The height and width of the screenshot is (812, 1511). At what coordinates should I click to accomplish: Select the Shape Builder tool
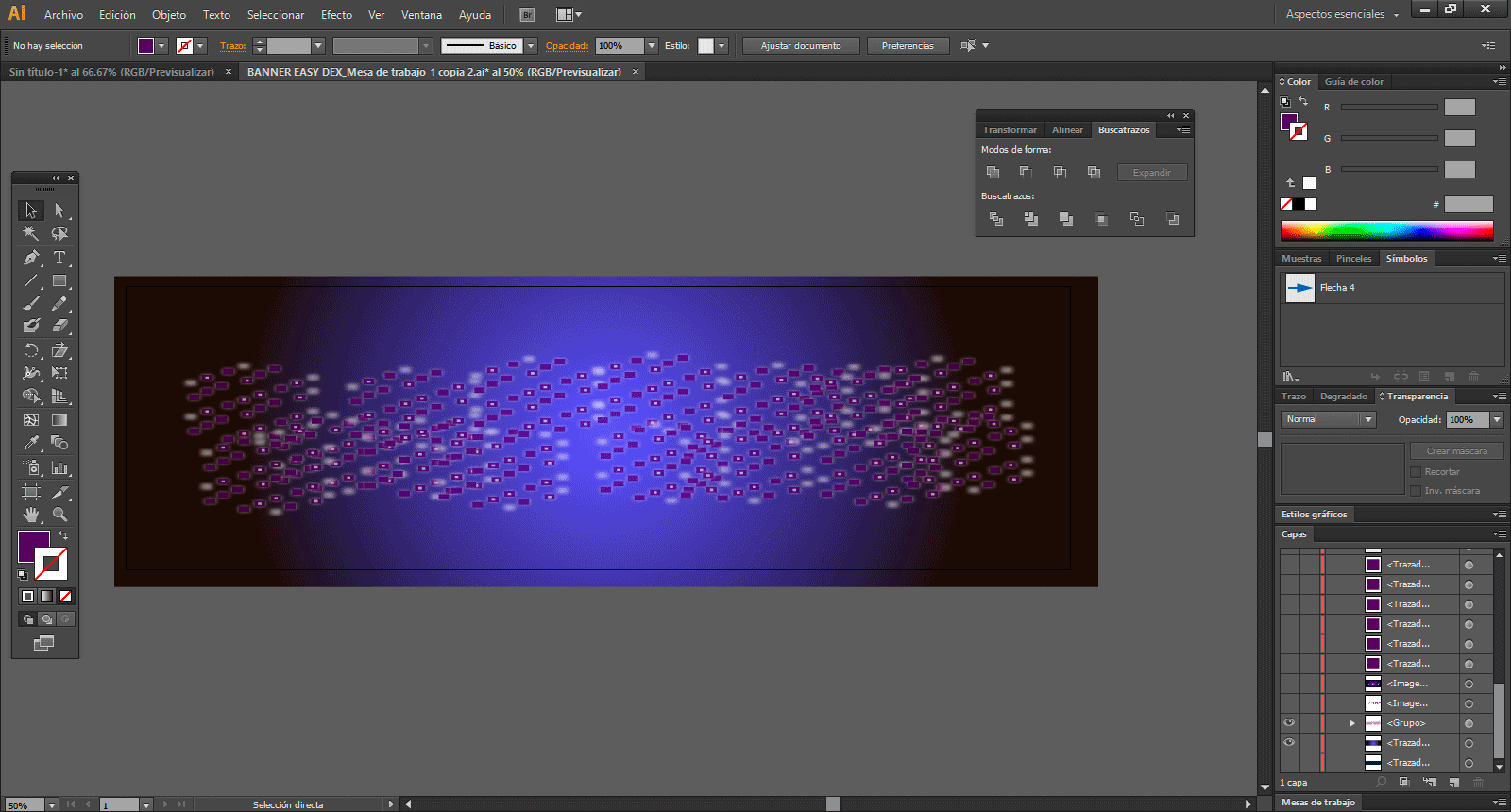[x=31, y=397]
